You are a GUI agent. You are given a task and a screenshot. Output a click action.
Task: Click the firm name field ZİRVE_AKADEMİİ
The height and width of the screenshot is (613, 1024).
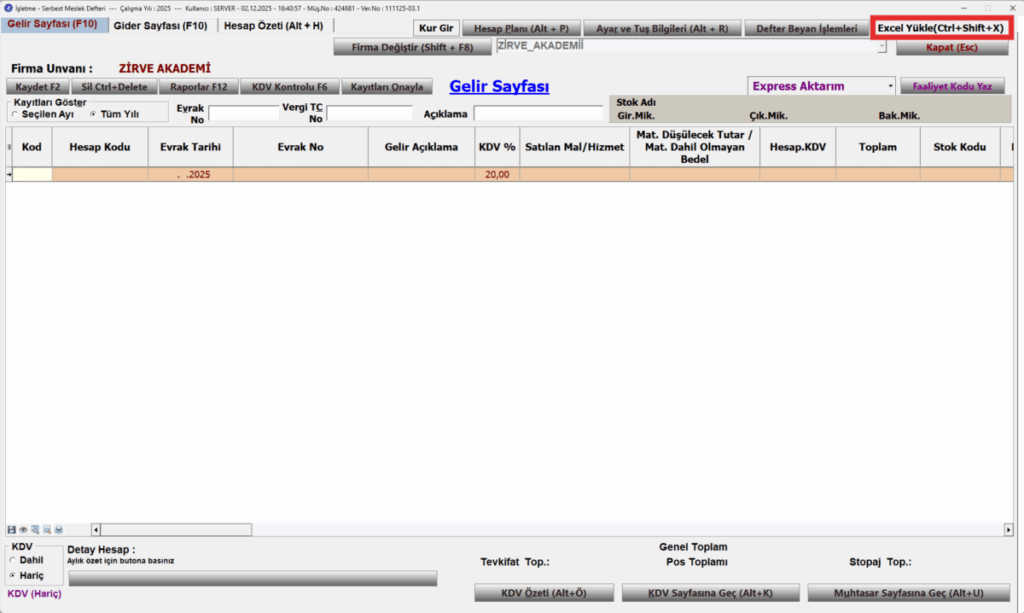(686, 46)
